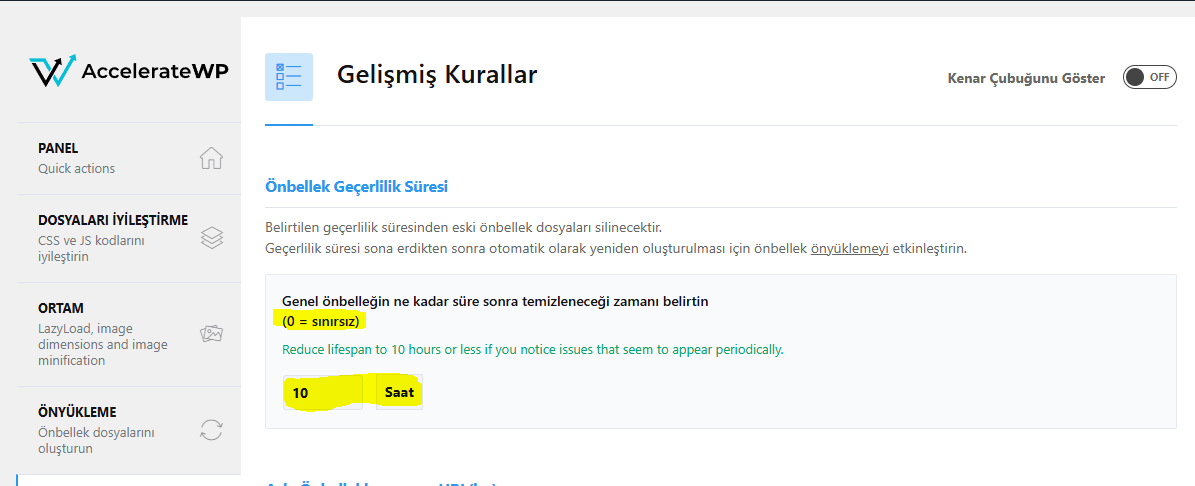Click the circular arrows icon beside Önyükleme
1195x486 pixels.
pos(211,430)
